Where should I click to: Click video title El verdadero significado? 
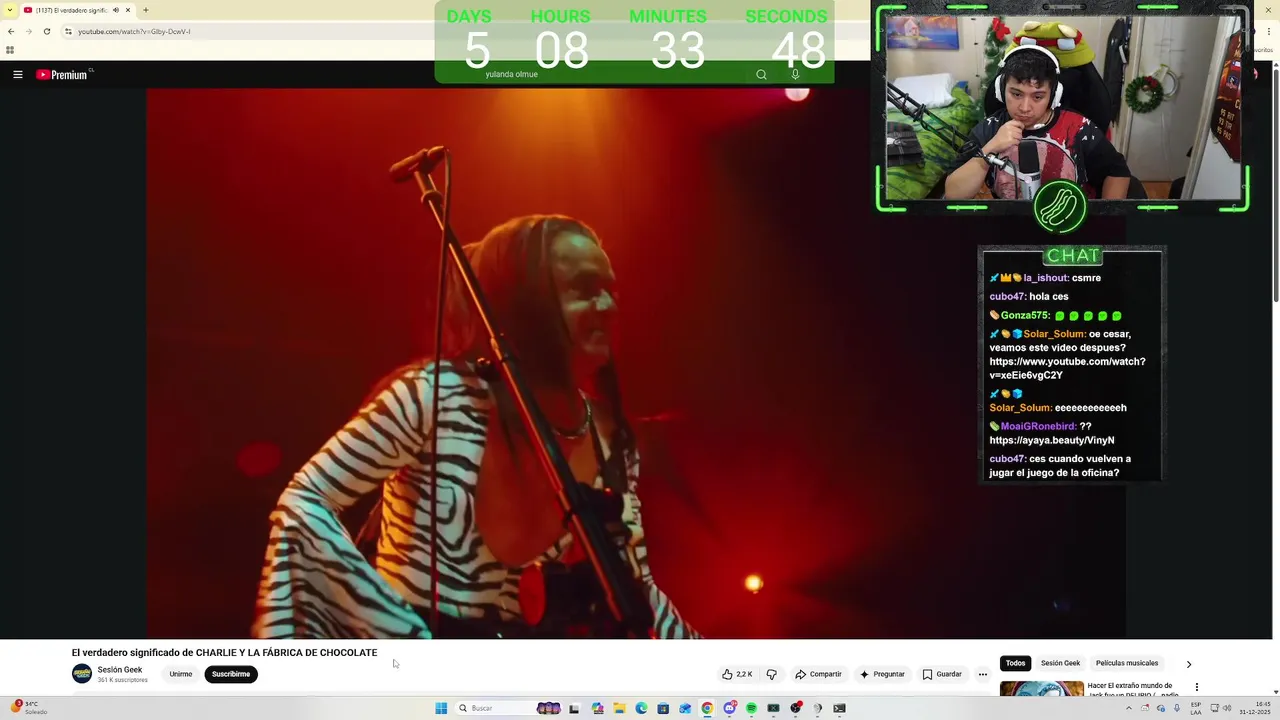tap(224, 652)
